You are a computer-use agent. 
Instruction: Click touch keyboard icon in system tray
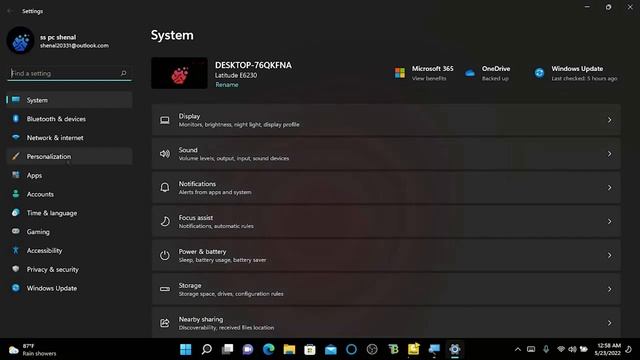click(531, 349)
